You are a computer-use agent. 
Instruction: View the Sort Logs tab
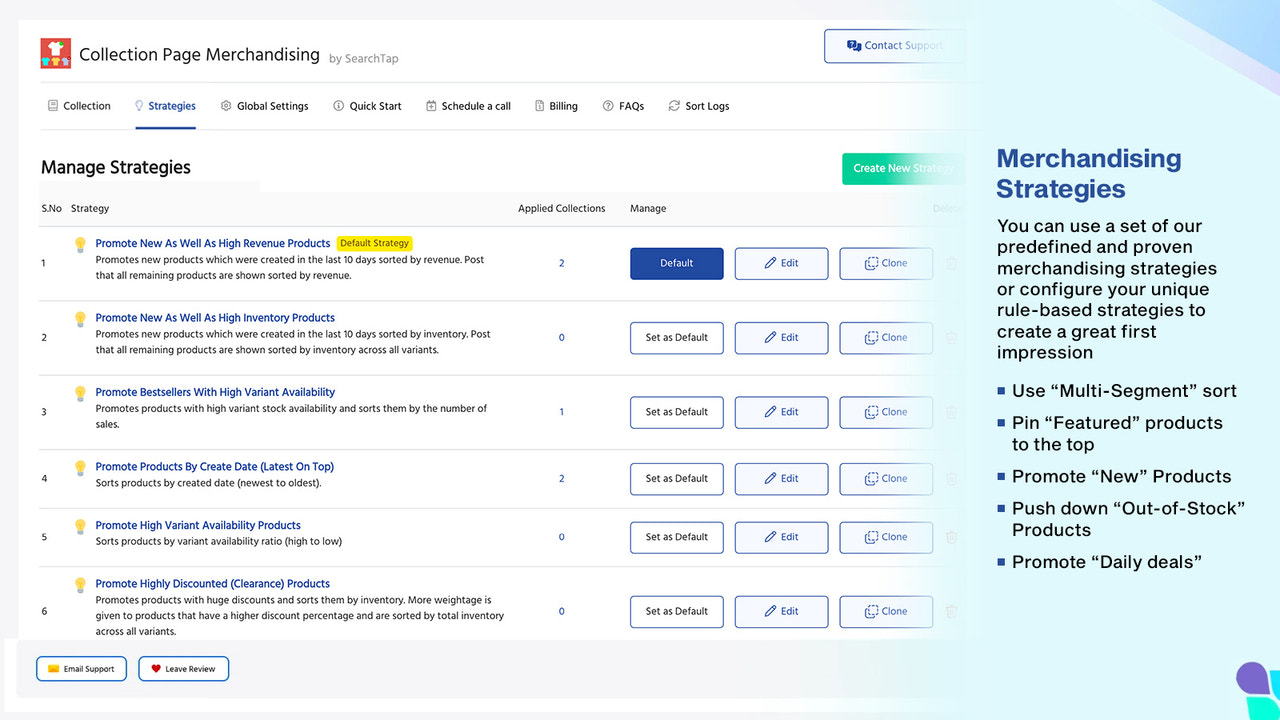pos(698,106)
